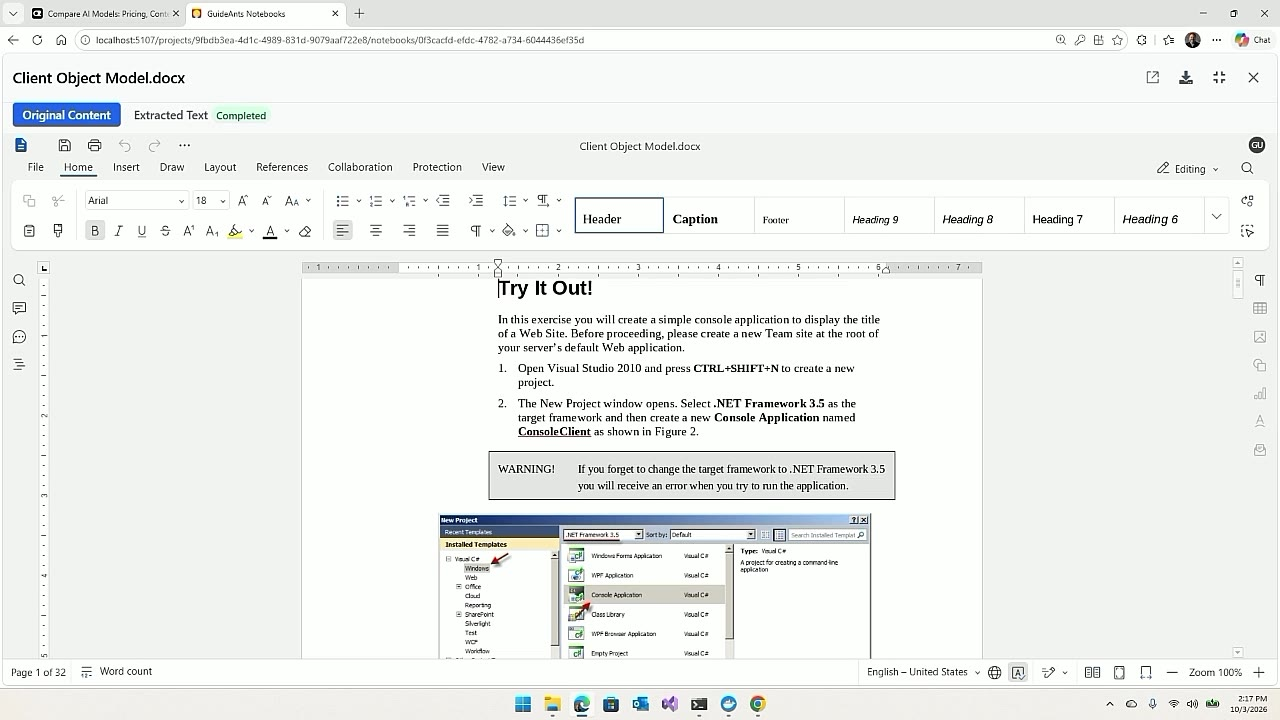Image resolution: width=1280 pixels, height=720 pixels.
Task: Switch to the Draw tab
Action: [x=172, y=167]
